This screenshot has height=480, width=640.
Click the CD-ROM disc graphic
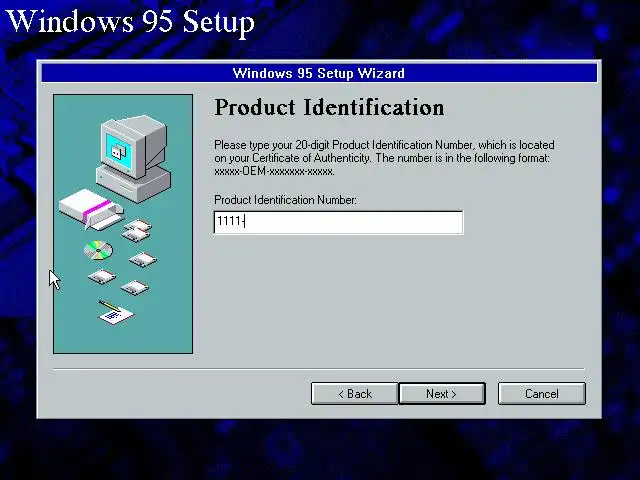pyautogui.click(x=98, y=250)
